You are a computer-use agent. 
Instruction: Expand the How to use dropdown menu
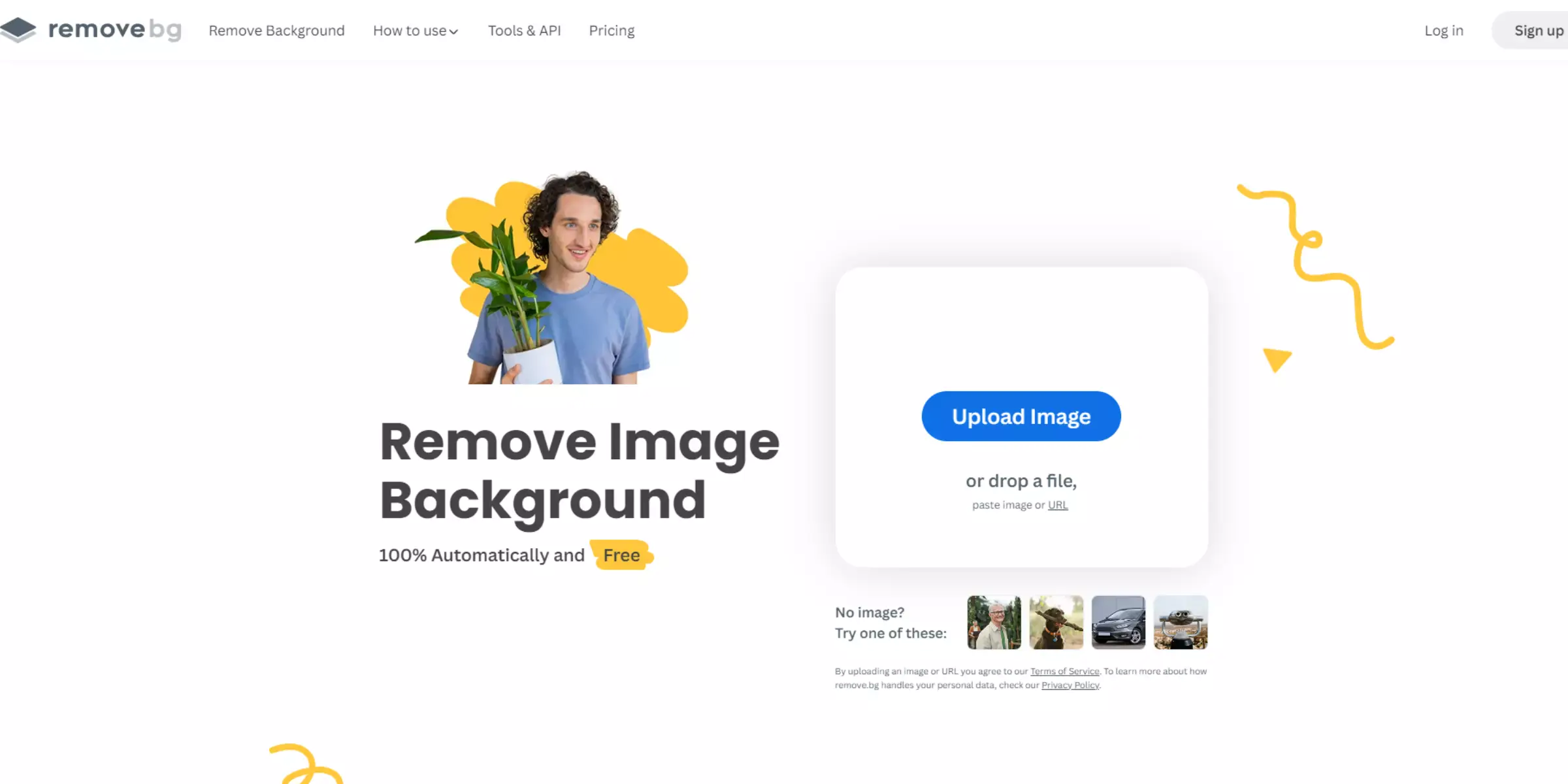pyautogui.click(x=414, y=30)
